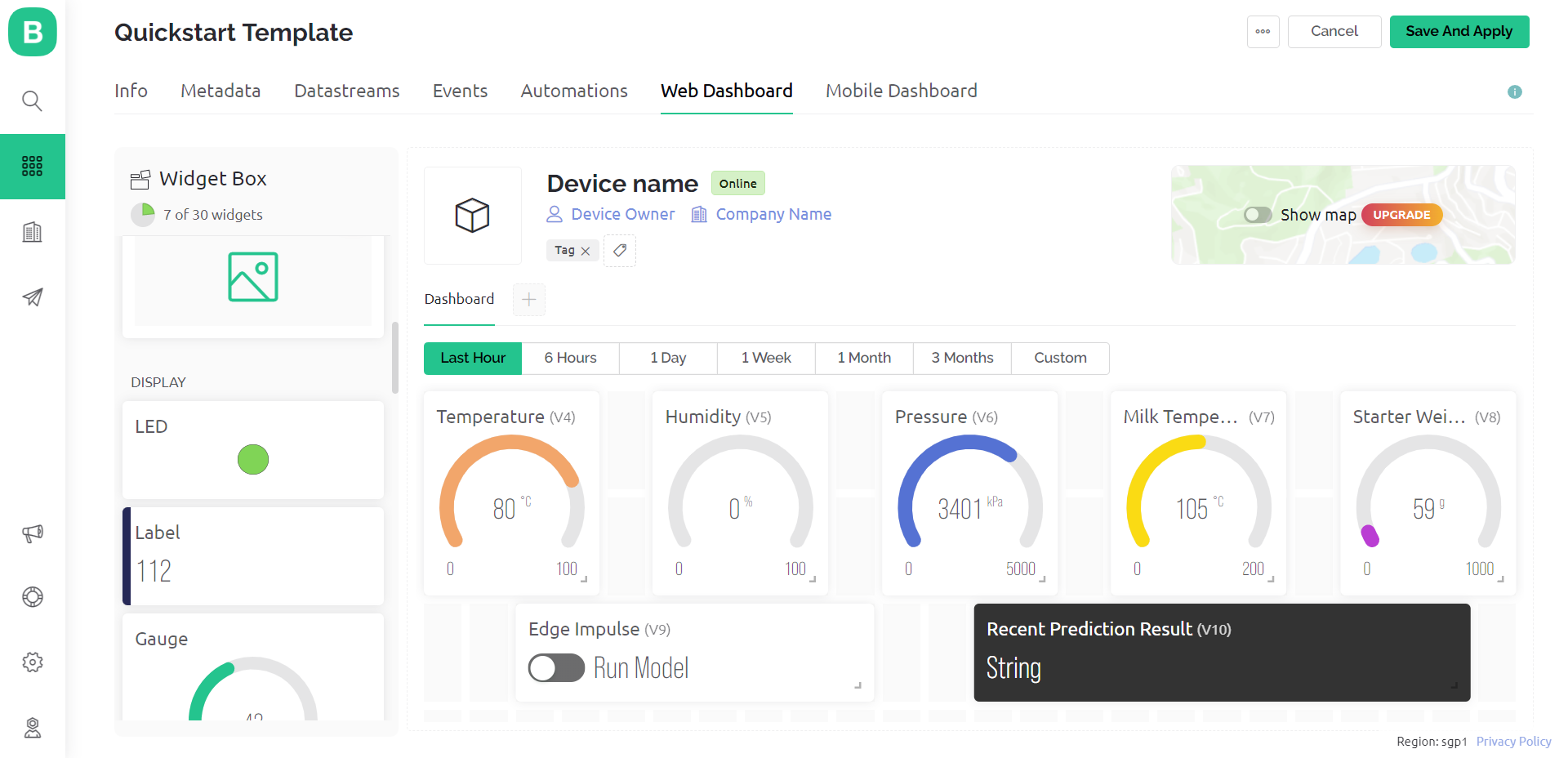
Task: Click the paper plane icon in the sidebar
Action: (x=32, y=297)
